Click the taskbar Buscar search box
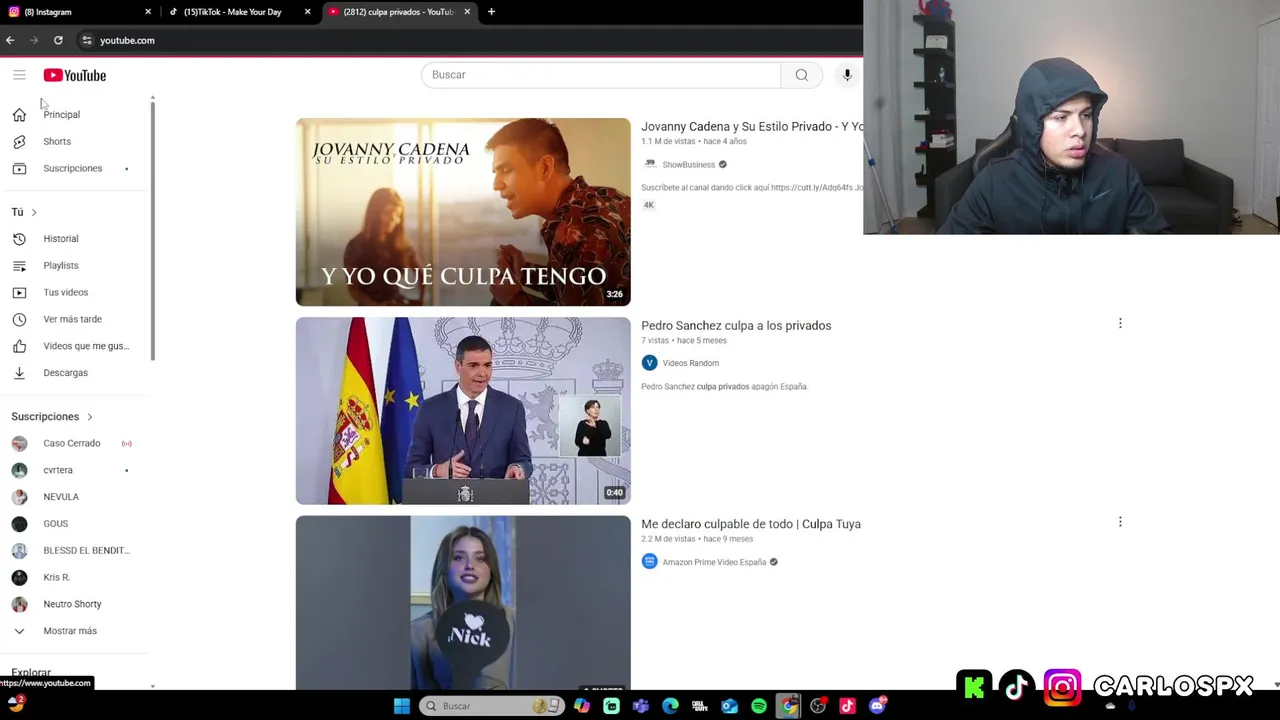 tap(491, 706)
